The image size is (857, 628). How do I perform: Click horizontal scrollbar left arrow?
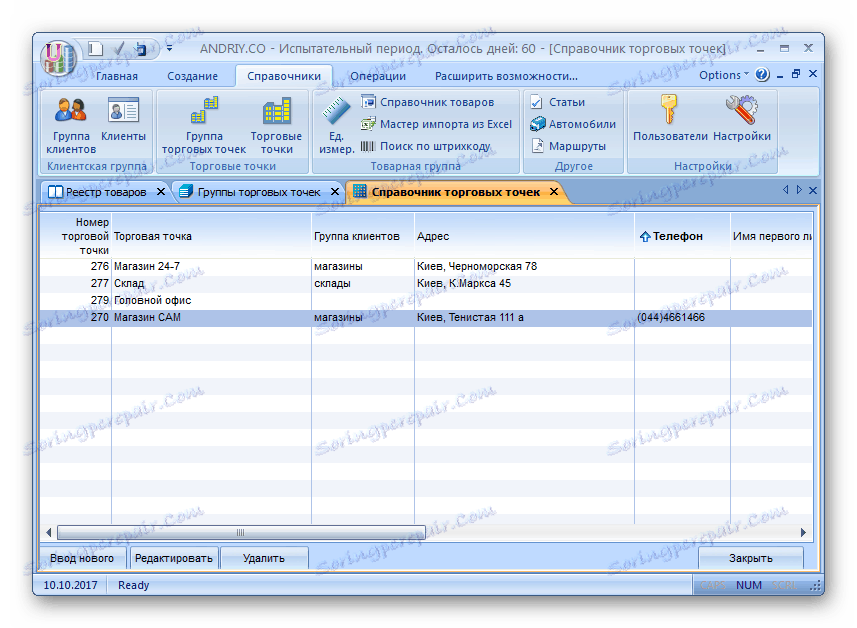click(x=49, y=532)
